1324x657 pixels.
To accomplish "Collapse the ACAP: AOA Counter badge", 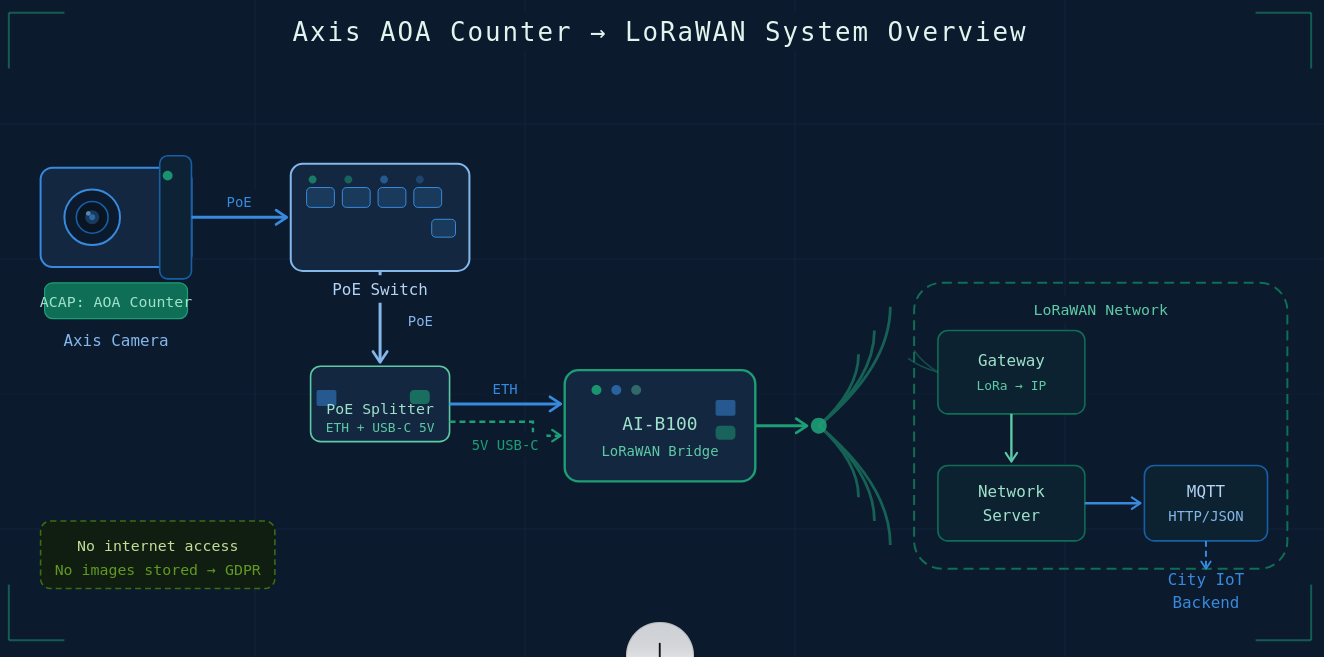I will click(116, 301).
